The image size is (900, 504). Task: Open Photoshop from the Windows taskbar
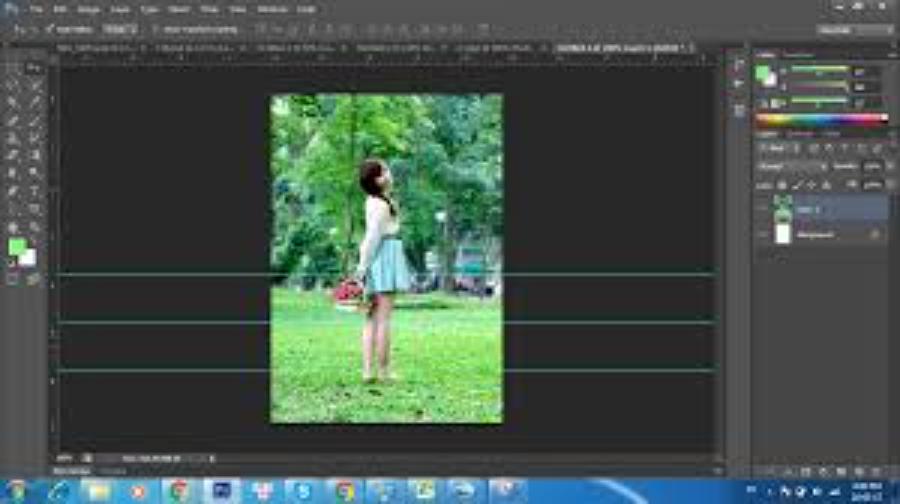(x=221, y=491)
